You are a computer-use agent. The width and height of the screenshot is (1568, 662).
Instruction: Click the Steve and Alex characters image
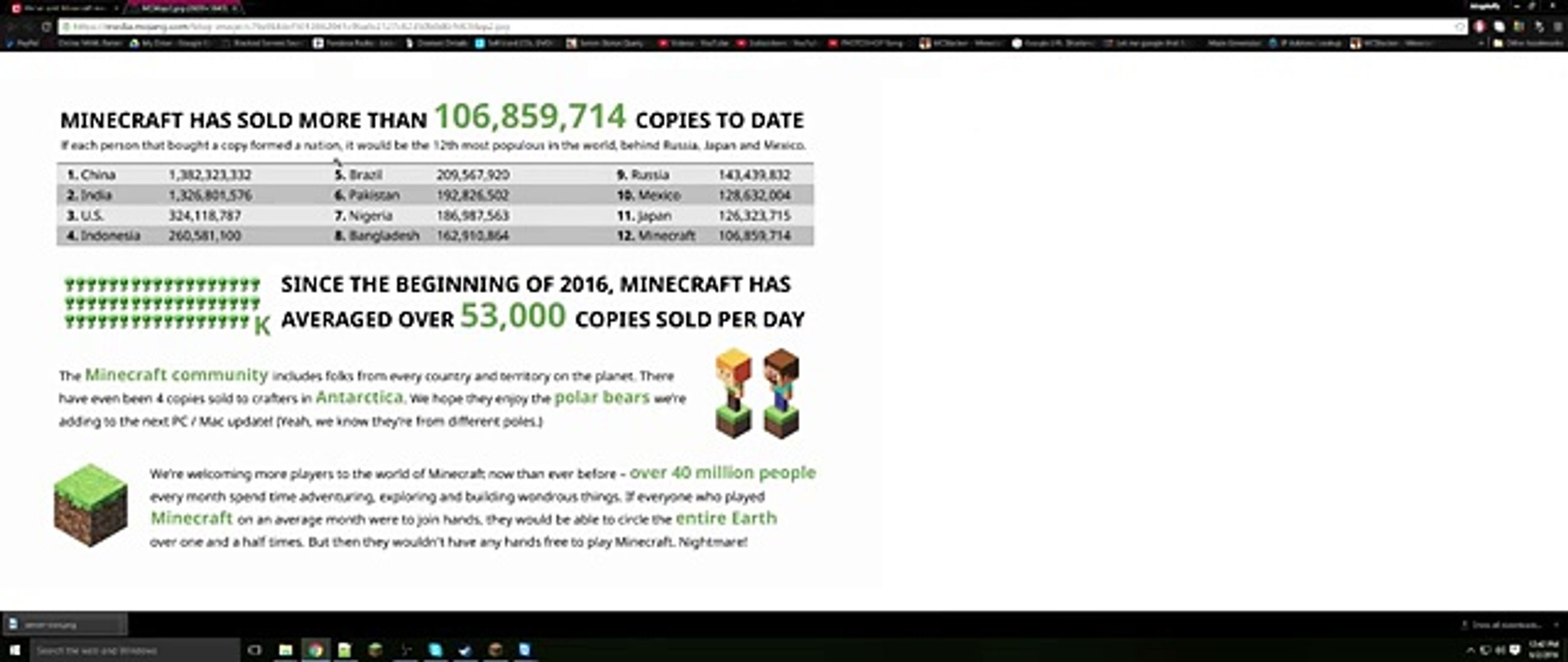758,394
